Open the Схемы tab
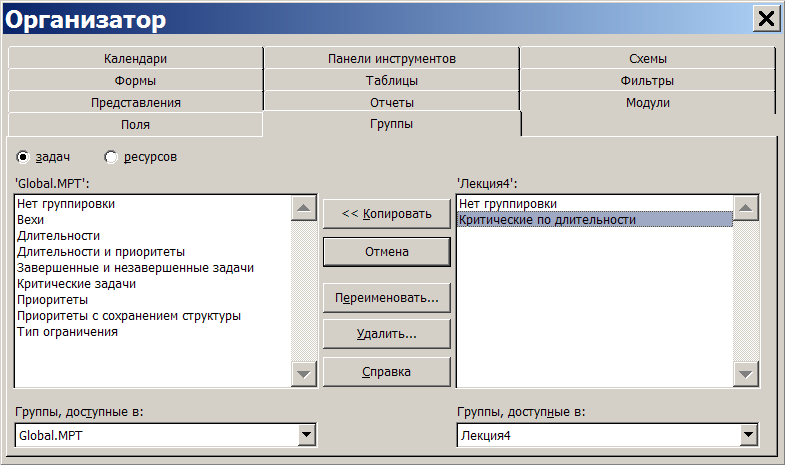Image resolution: width=785 pixels, height=465 pixels. point(648,59)
